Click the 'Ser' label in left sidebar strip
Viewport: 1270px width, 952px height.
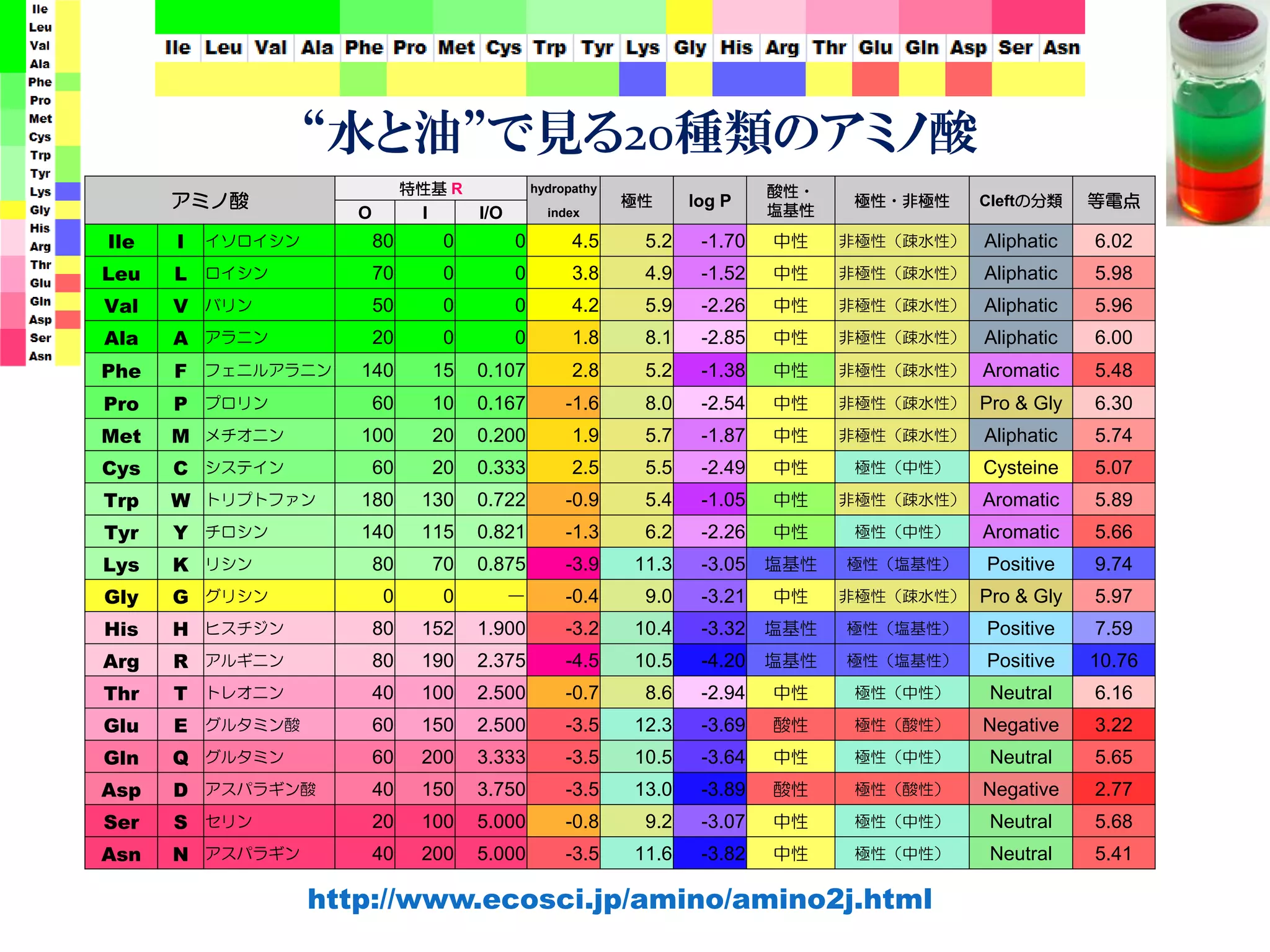(x=40, y=338)
